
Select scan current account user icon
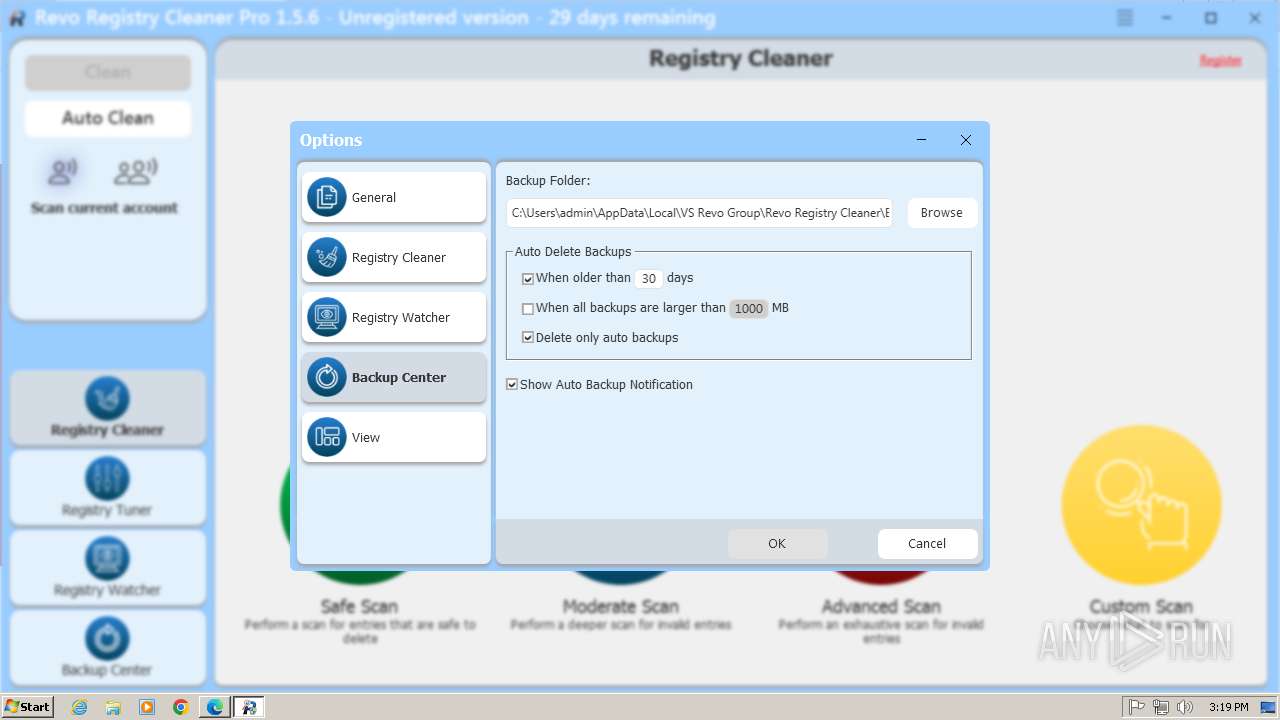pos(63,172)
